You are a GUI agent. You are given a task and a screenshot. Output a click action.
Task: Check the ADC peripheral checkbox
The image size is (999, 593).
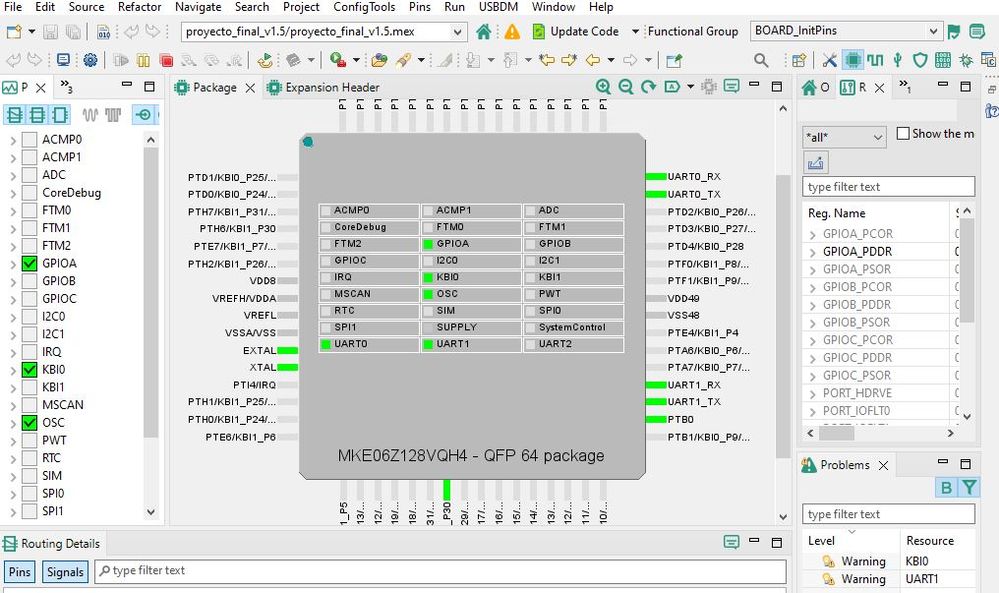click(29, 175)
